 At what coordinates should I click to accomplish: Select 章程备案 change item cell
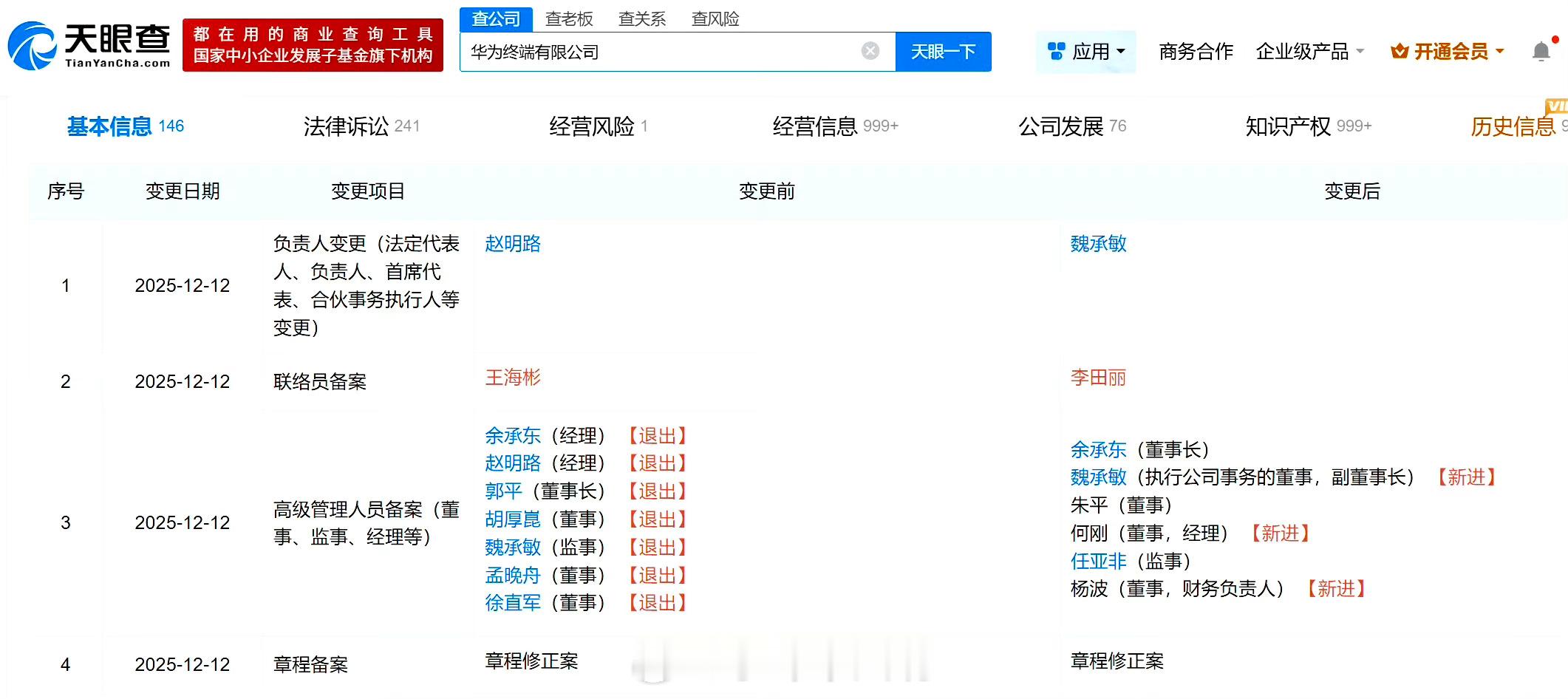(x=310, y=664)
